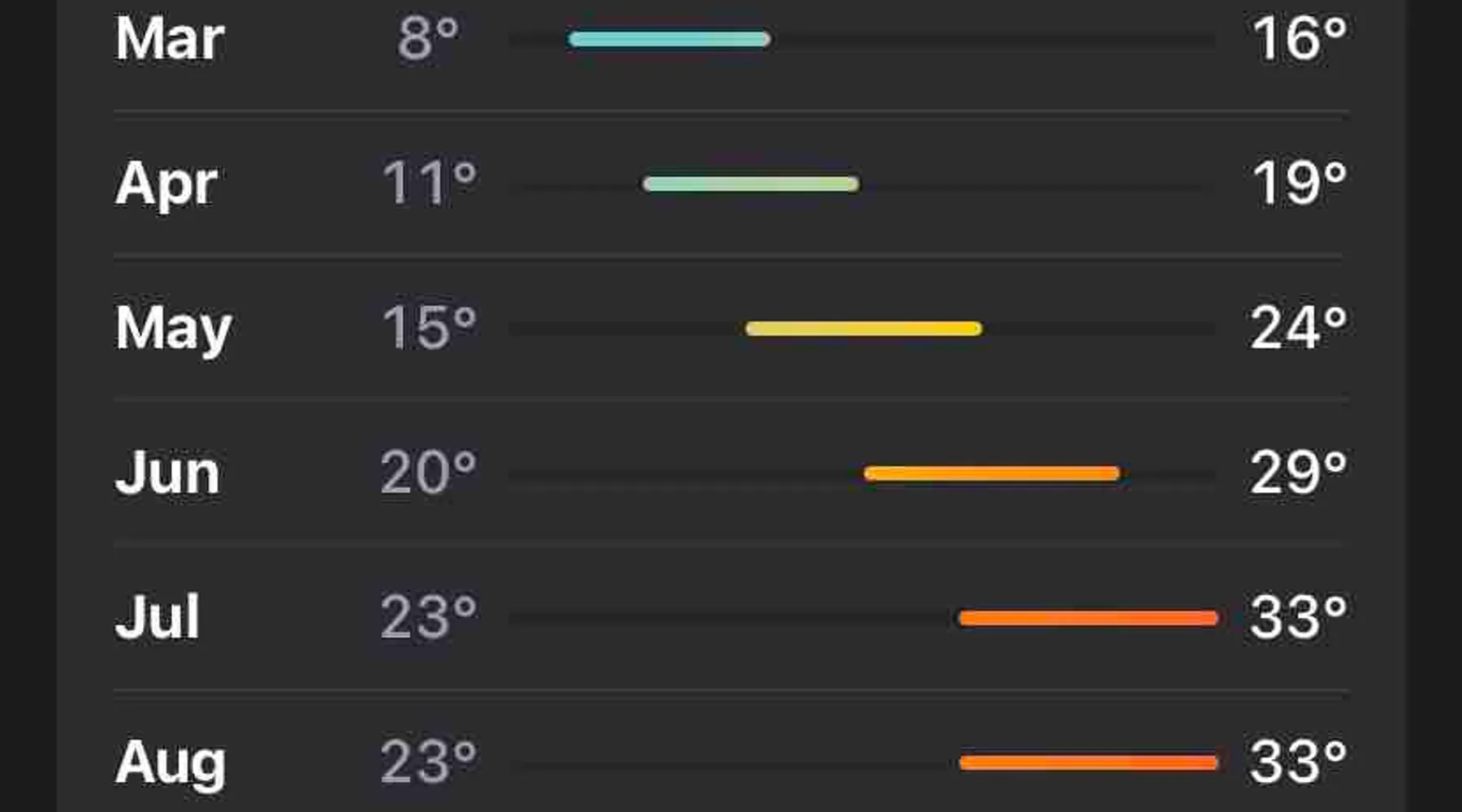Tap the orange June temperature range bar
The height and width of the screenshot is (812, 1462).
pos(992,473)
